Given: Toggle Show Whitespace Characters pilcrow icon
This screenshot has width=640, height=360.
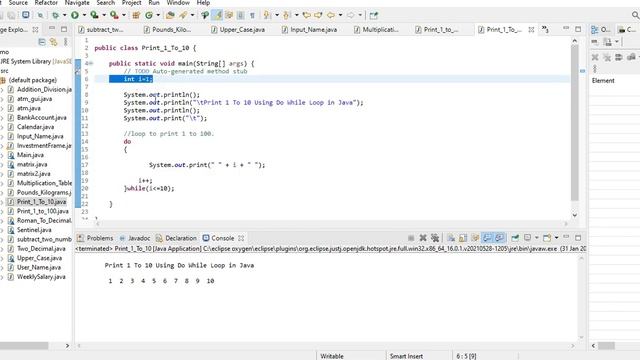Looking at the screenshot, I should click(253, 15).
